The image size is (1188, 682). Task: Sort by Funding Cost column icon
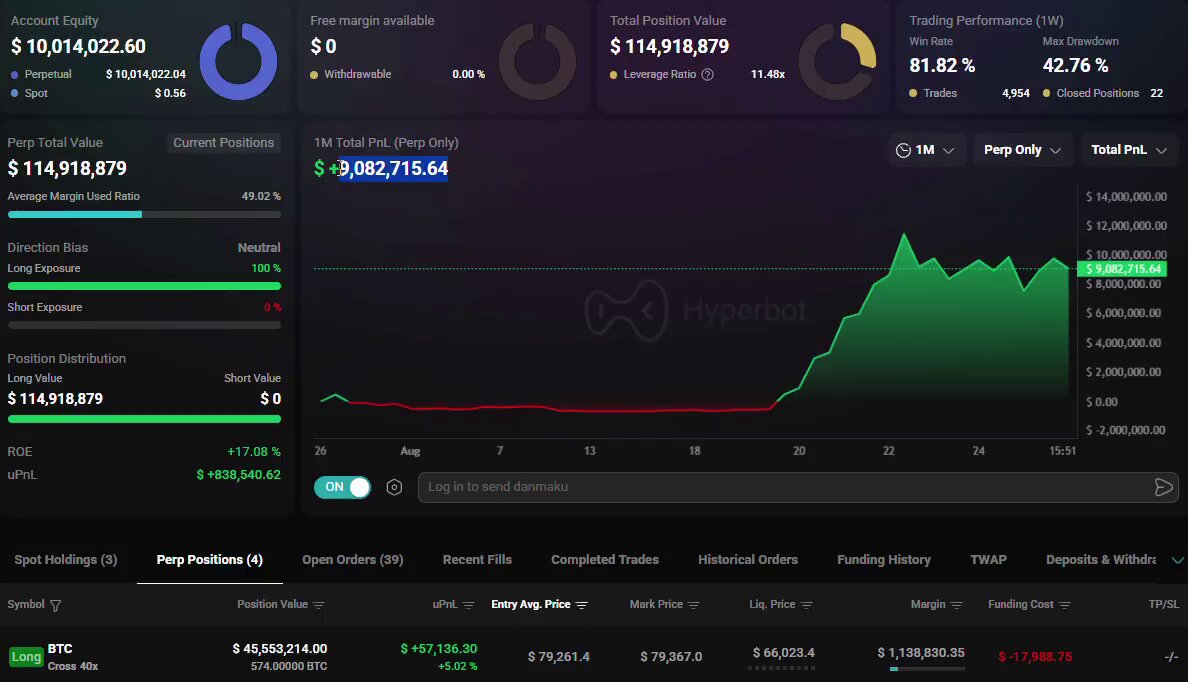1065,605
